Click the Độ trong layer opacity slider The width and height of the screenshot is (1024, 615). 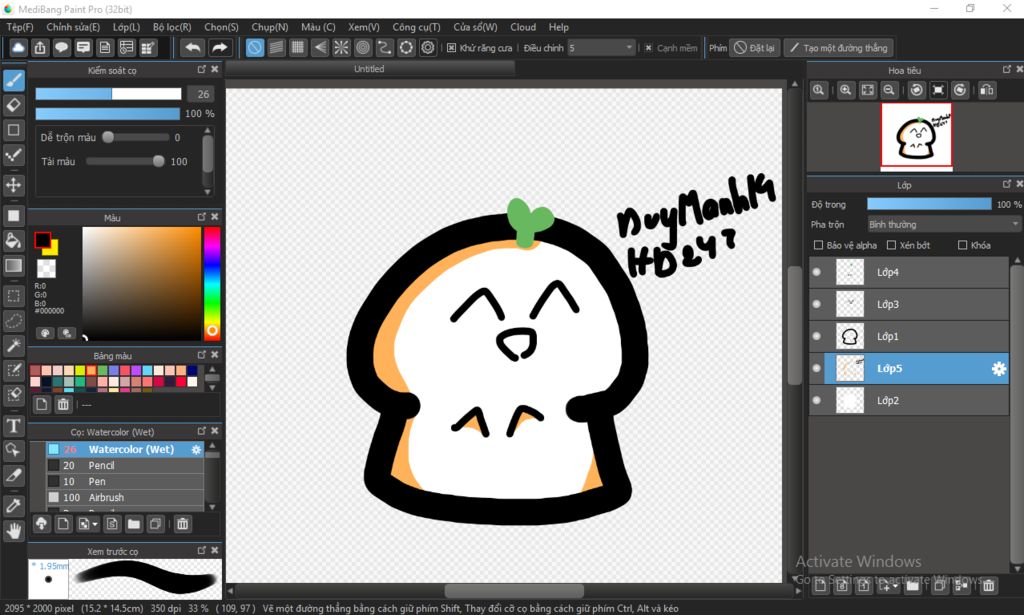point(929,204)
